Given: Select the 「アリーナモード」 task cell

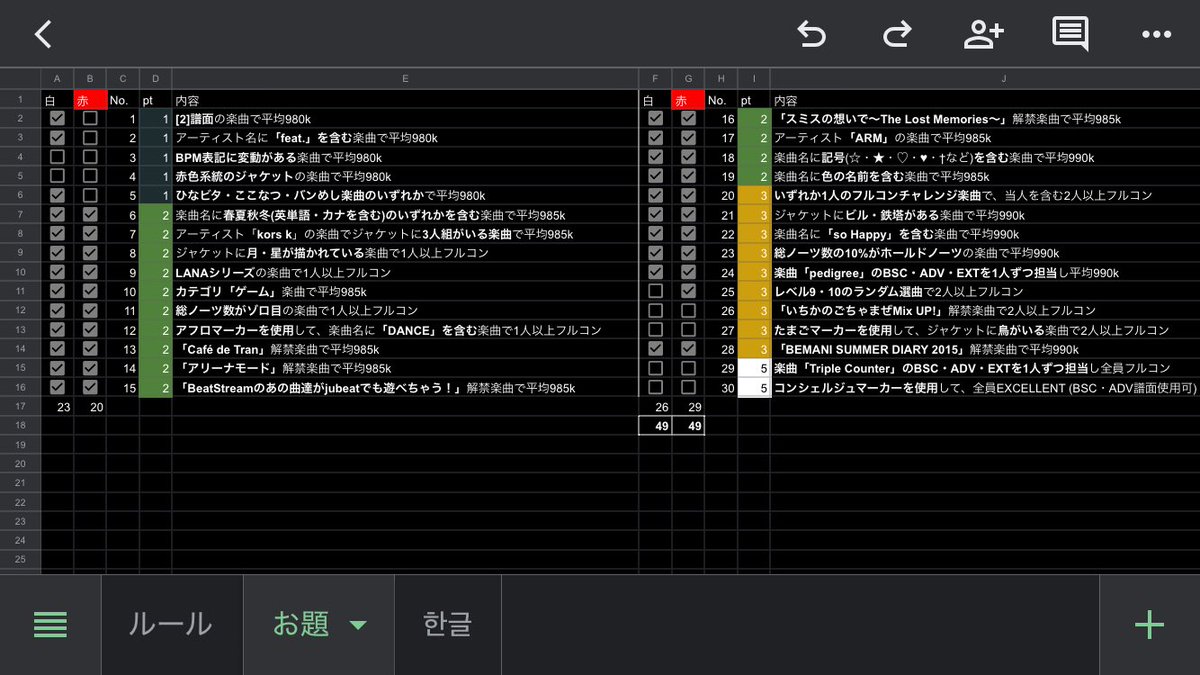Looking at the screenshot, I should (x=405, y=368).
